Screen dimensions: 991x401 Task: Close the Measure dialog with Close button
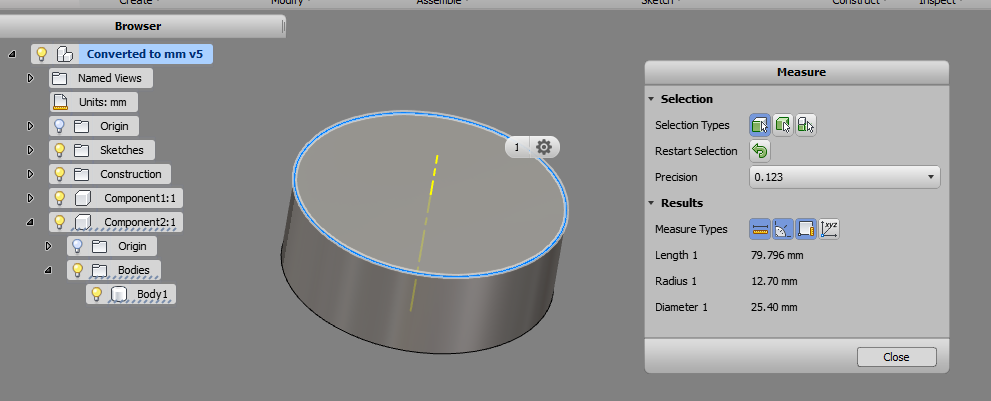896,357
